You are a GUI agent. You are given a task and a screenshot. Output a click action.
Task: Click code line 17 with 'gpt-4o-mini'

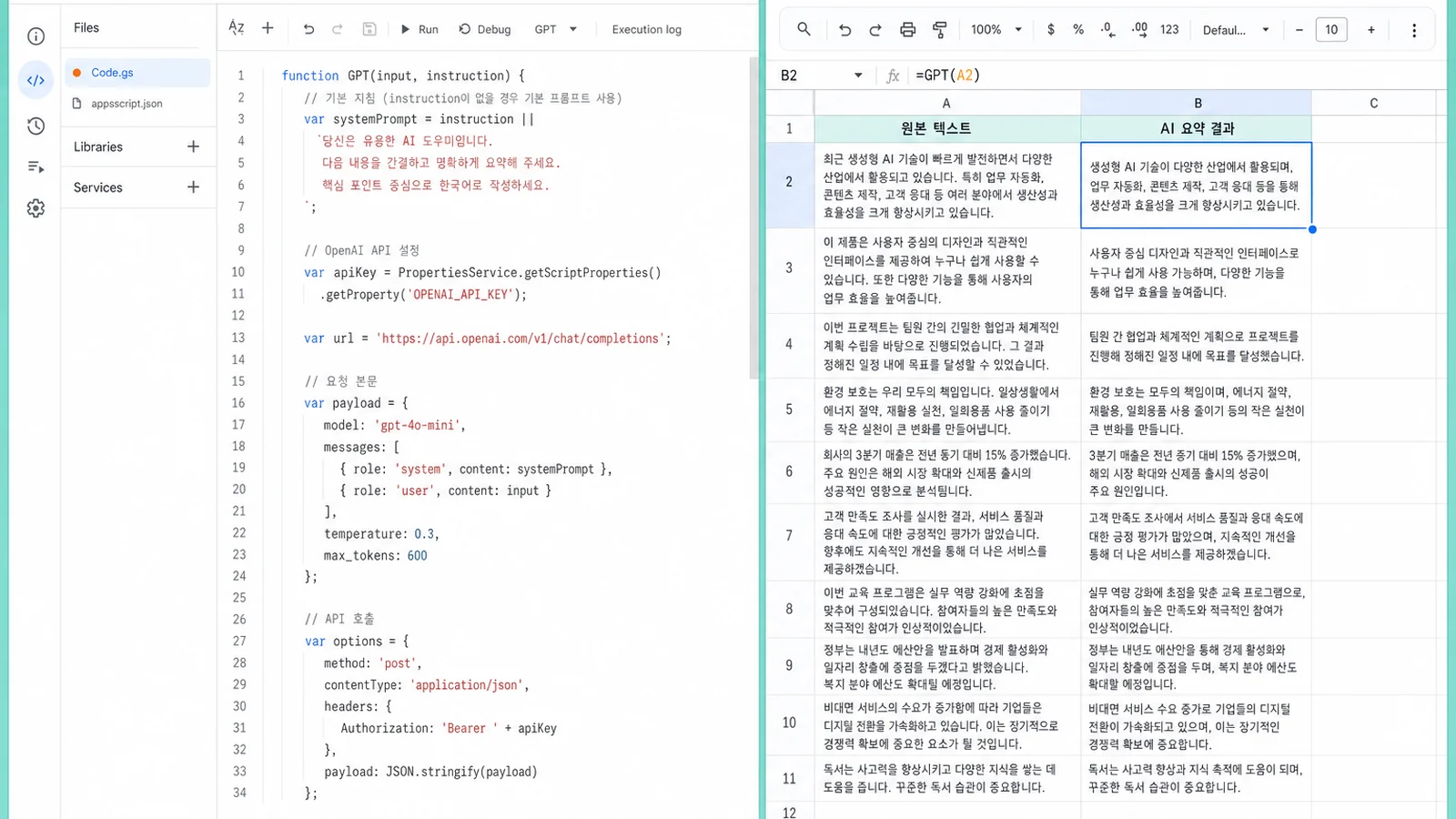coord(394,425)
